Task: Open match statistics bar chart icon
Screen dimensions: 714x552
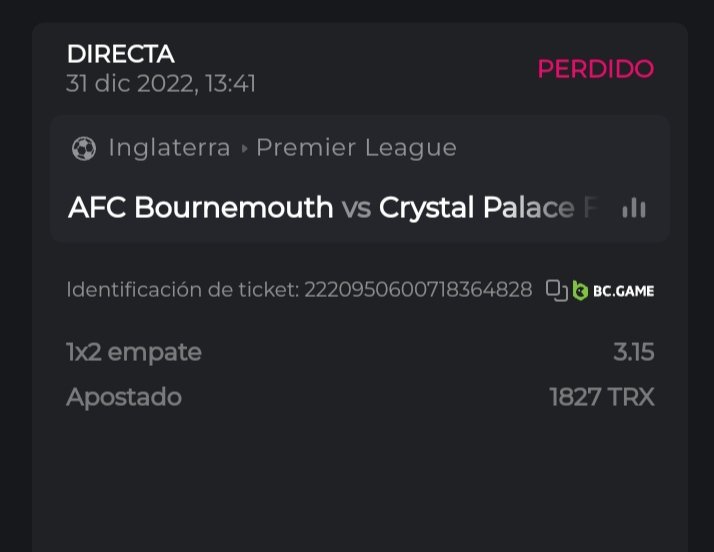Action: point(634,208)
